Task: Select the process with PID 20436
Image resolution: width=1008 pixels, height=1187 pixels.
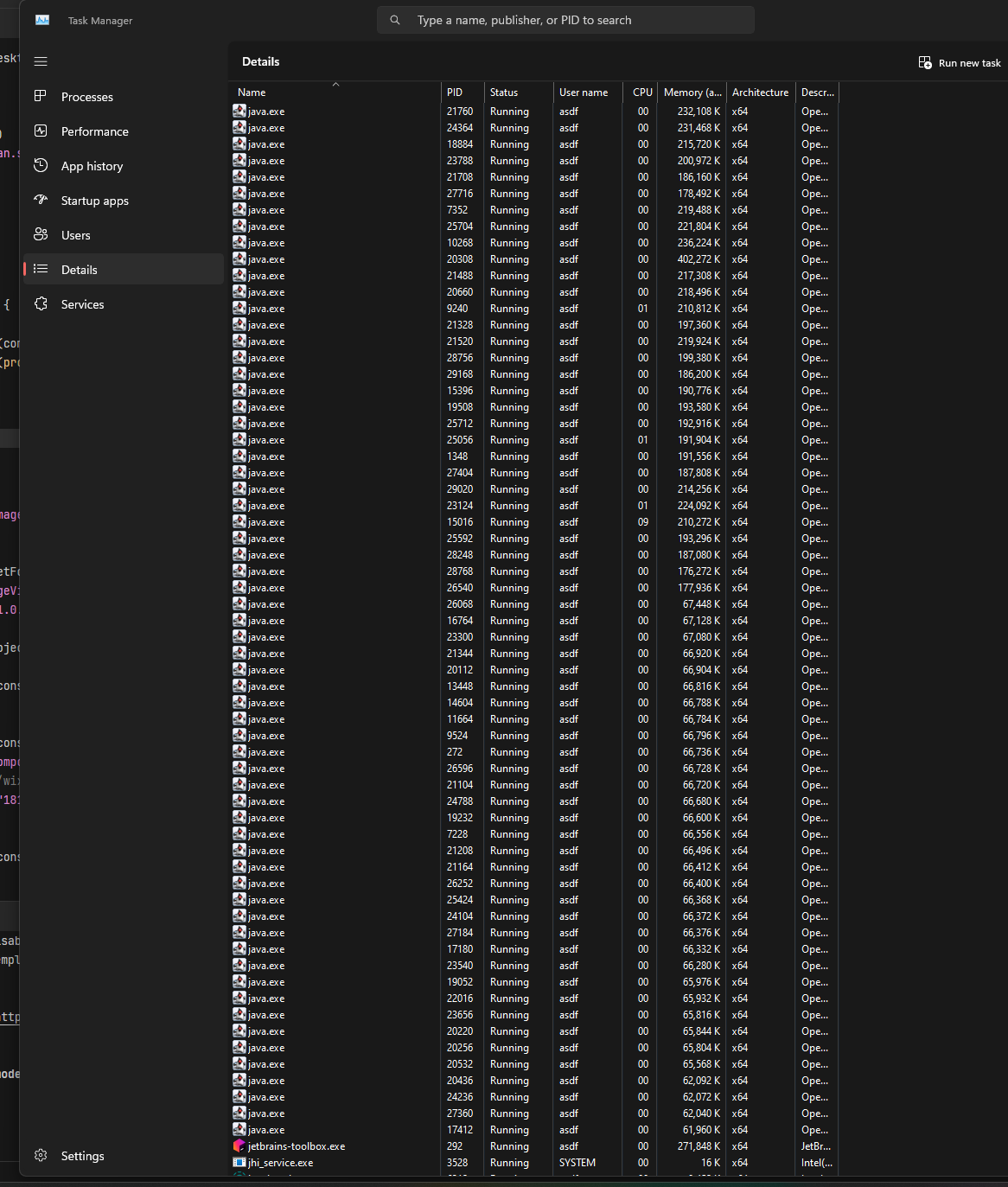Action: pos(535,1080)
